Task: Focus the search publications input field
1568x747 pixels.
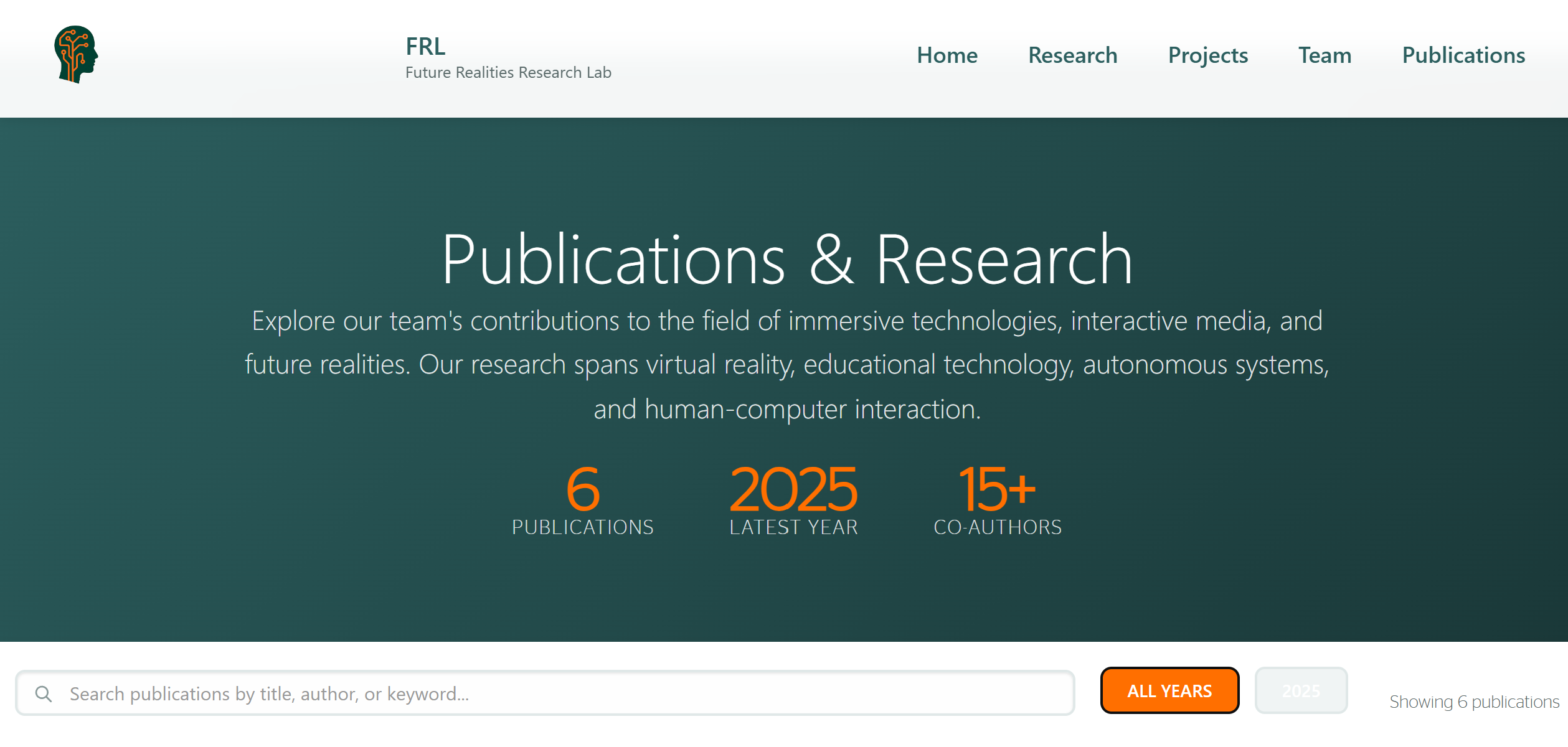Action: point(560,693)
